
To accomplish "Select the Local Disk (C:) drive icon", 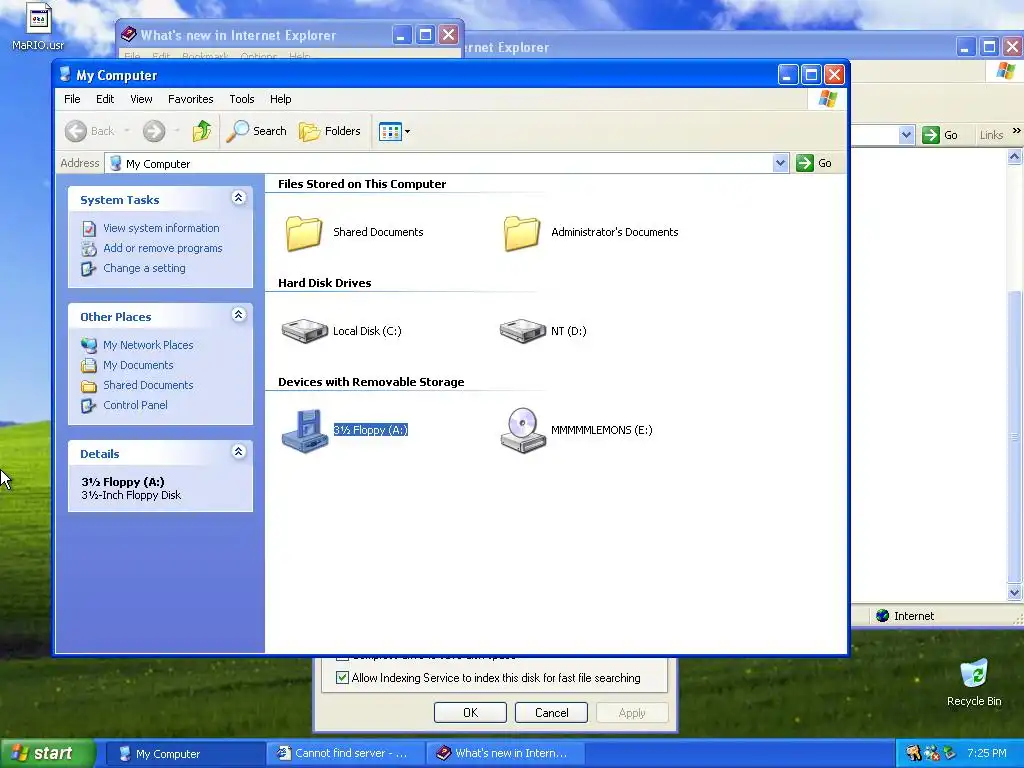I will (x=304, y=330).
